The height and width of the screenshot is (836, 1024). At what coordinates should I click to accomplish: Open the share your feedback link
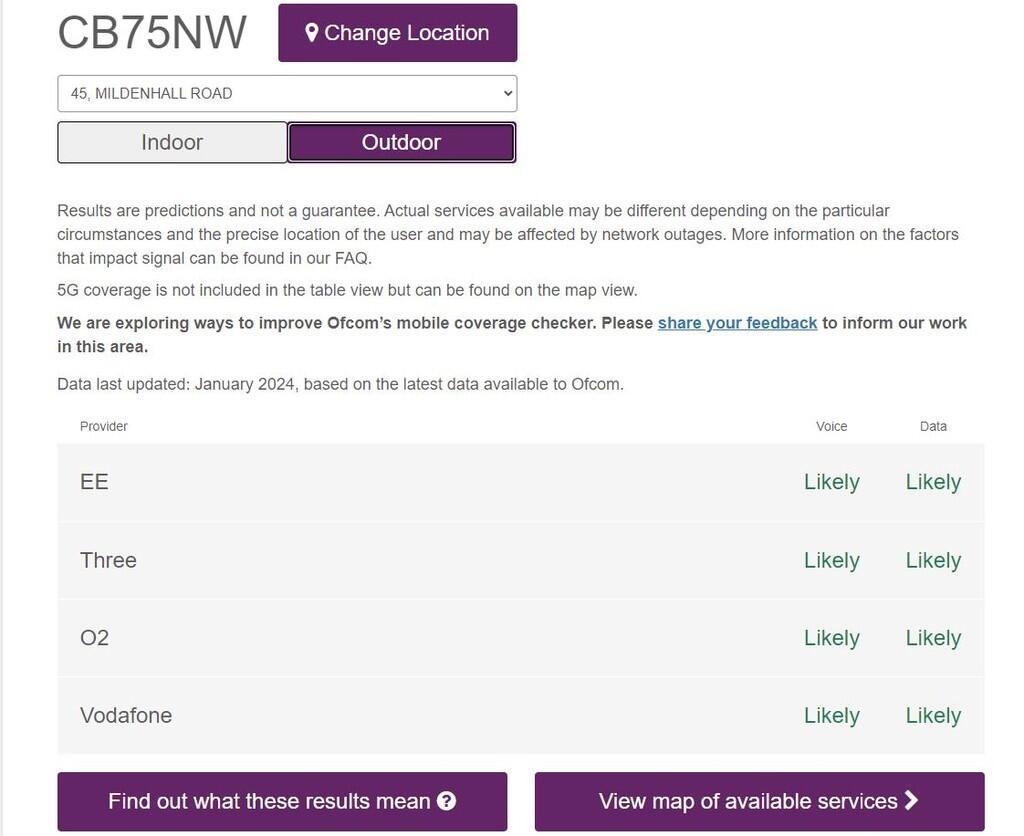737,323
